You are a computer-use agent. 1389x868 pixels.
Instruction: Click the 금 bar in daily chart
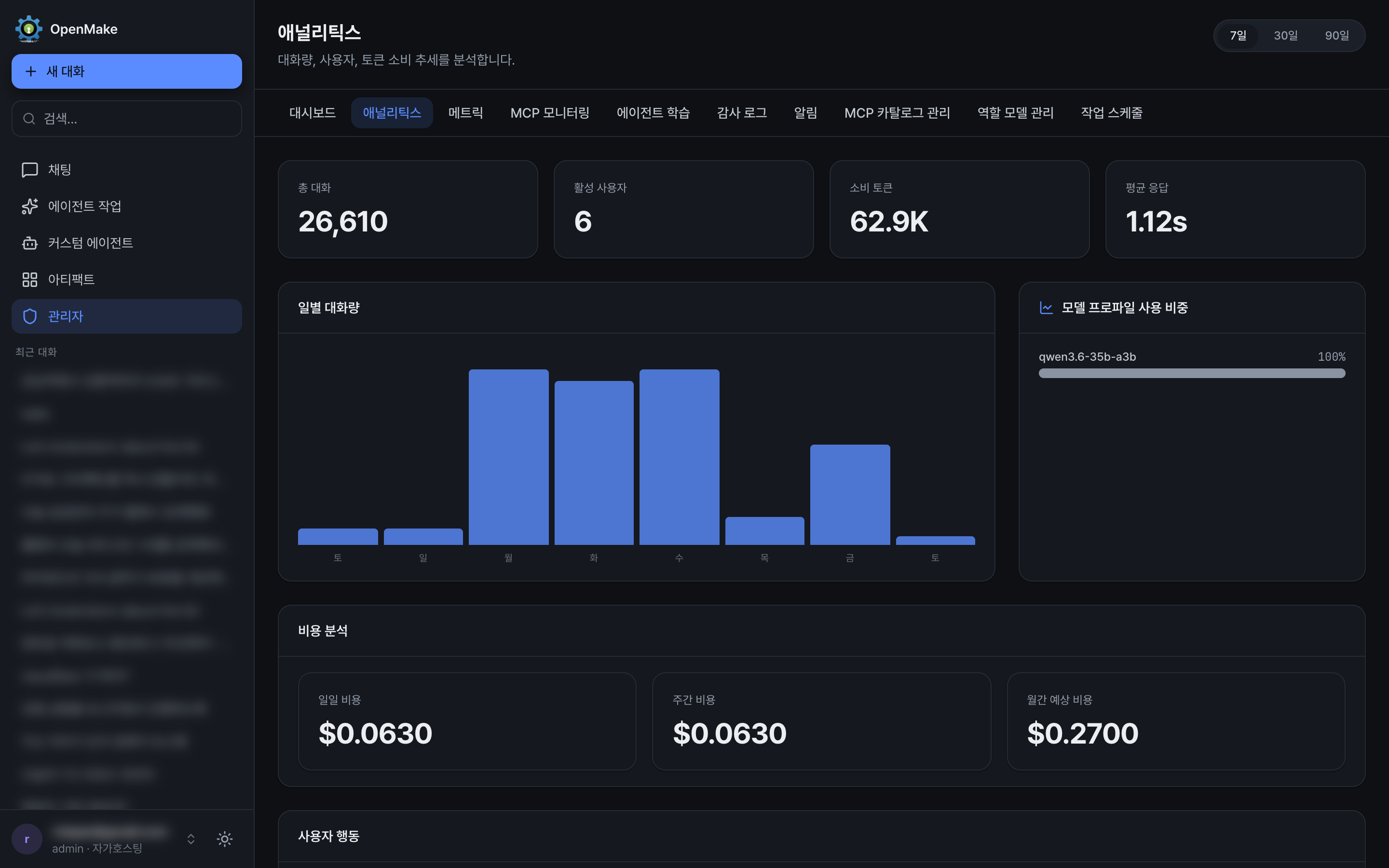[x=850, y=495]
